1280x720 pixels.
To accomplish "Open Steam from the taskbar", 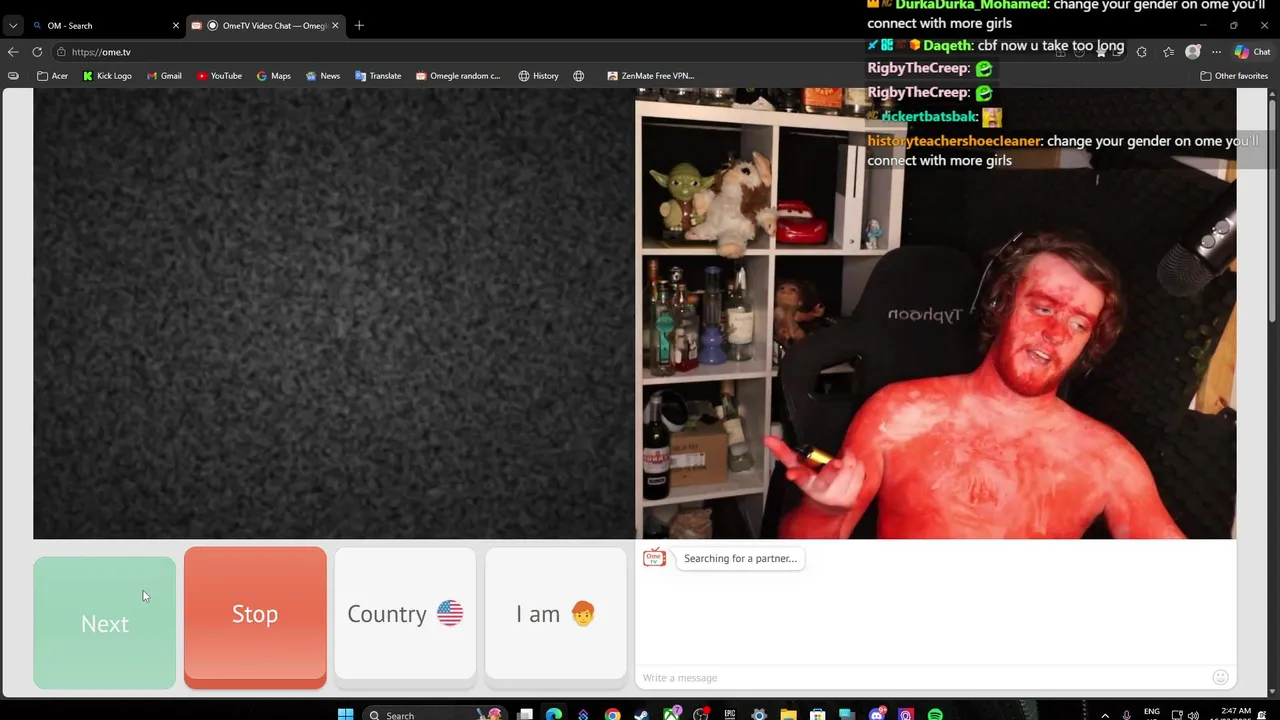I will pyautogui.click(x=641, y=714).
